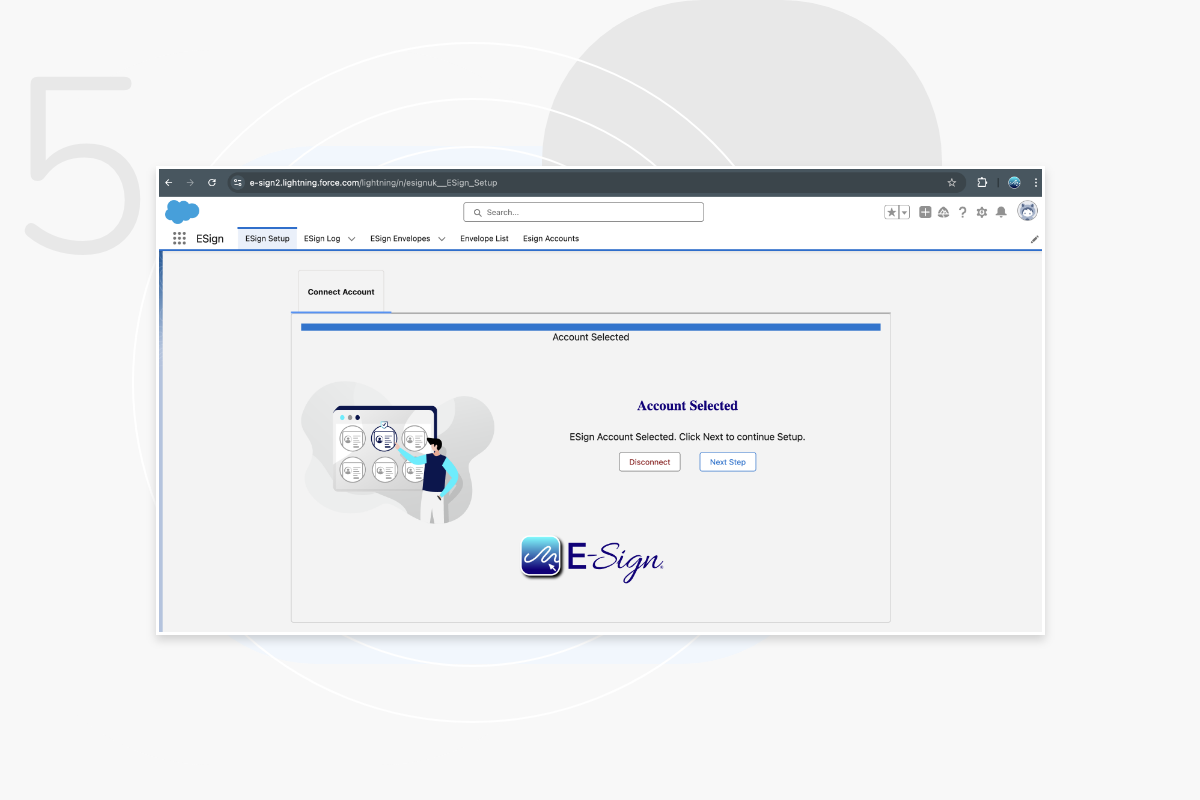Open the browser extensions puzzle icon
The height and width of the screenshot is (800, 1200).
tap(982, 183)
